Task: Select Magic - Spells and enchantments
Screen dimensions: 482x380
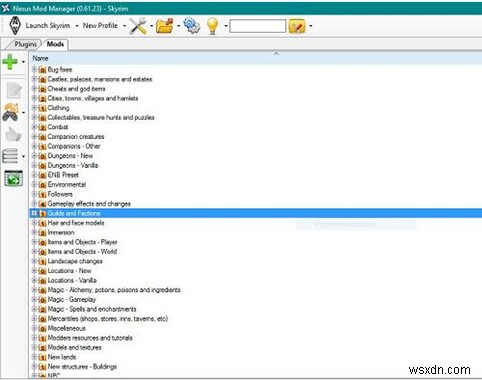Action: pos(92,309)
